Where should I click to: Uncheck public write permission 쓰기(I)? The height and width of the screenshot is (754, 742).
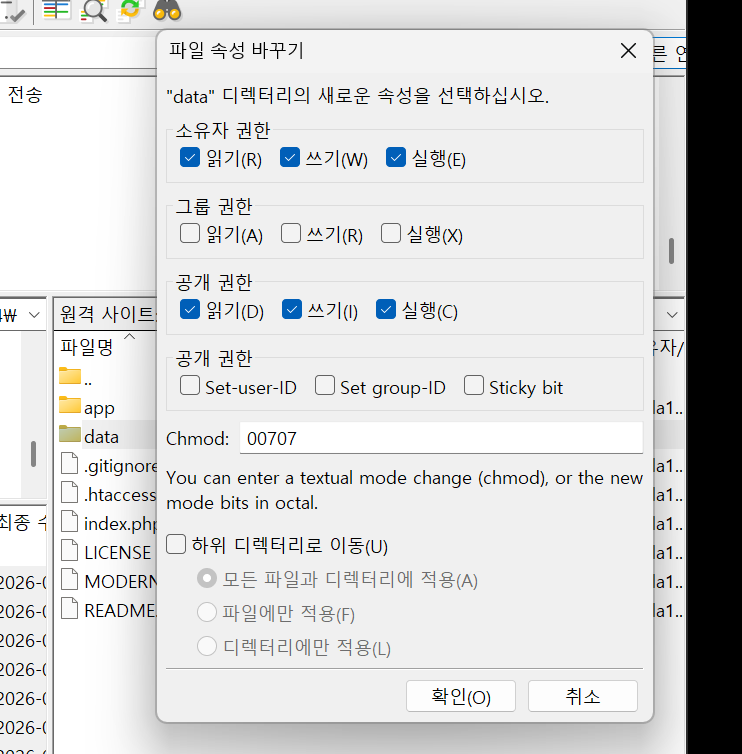tap(292, 309)
